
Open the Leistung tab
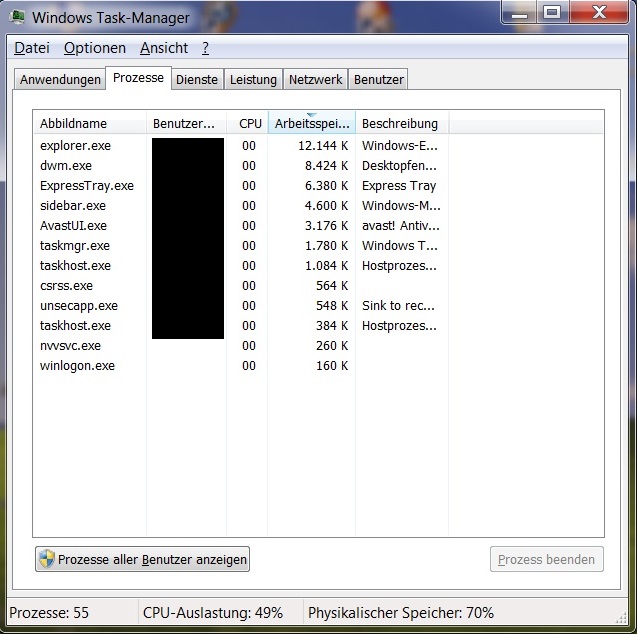253,79
